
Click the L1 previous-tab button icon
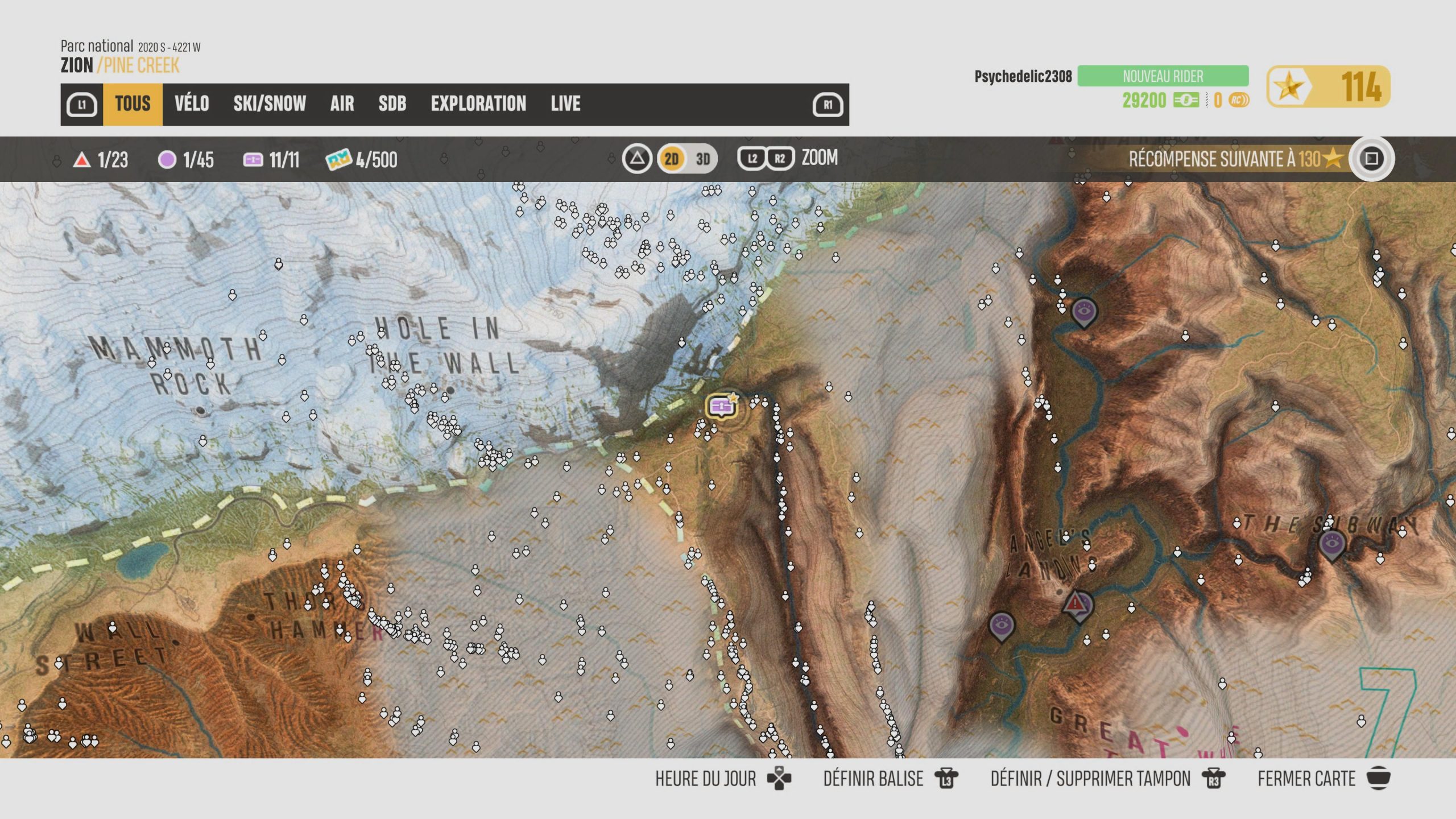(82, 105)
